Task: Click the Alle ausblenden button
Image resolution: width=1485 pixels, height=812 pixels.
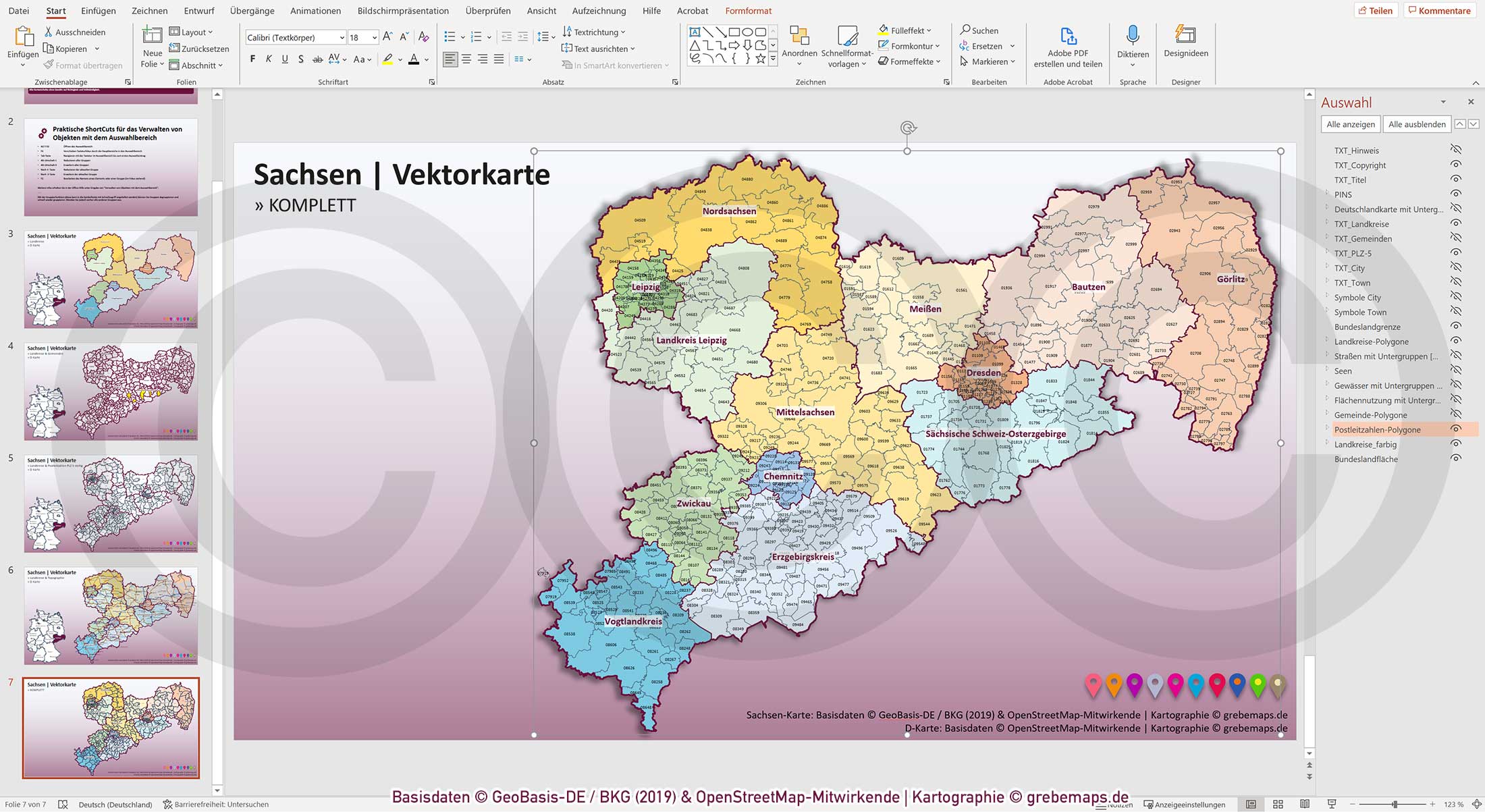Action: 1415,124
